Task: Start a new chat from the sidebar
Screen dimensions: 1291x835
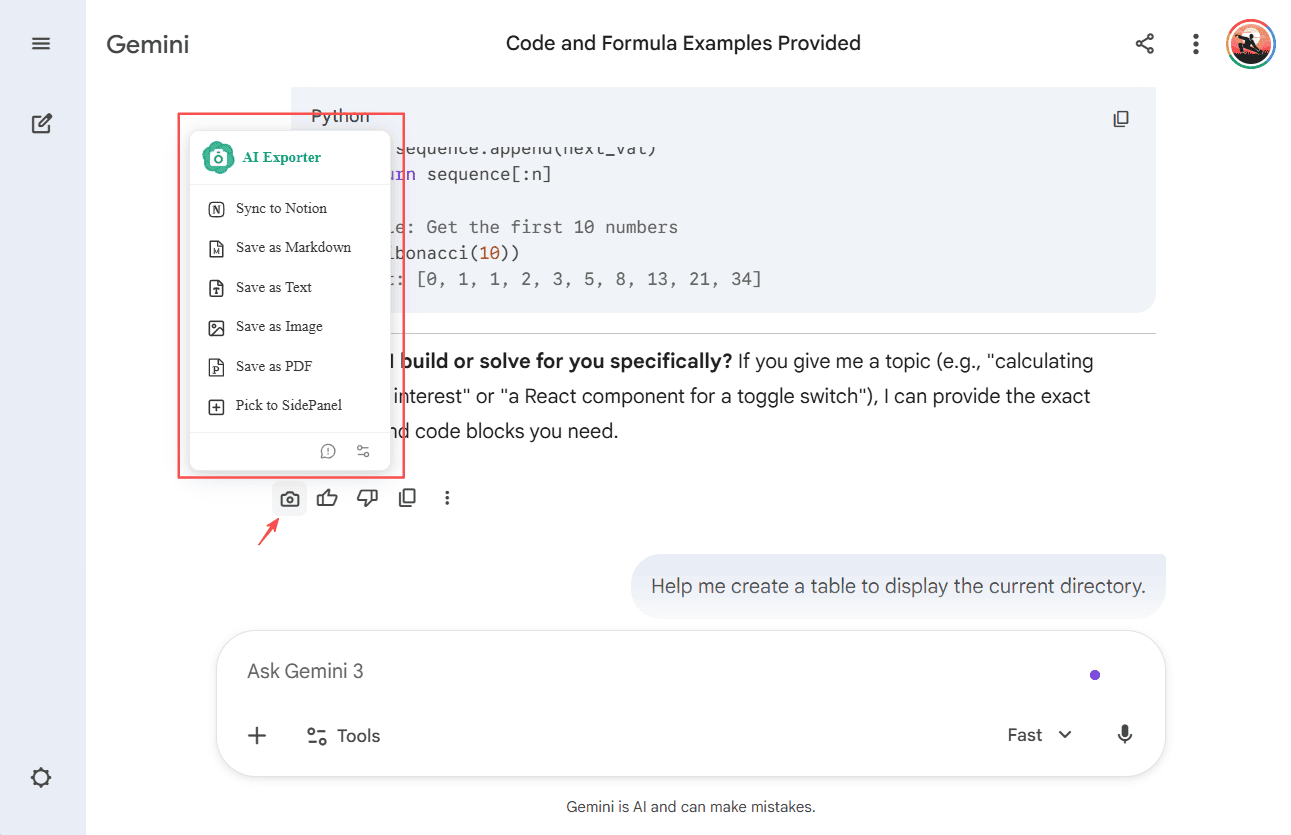Action: pyautogui.click(x=41, y=122)
